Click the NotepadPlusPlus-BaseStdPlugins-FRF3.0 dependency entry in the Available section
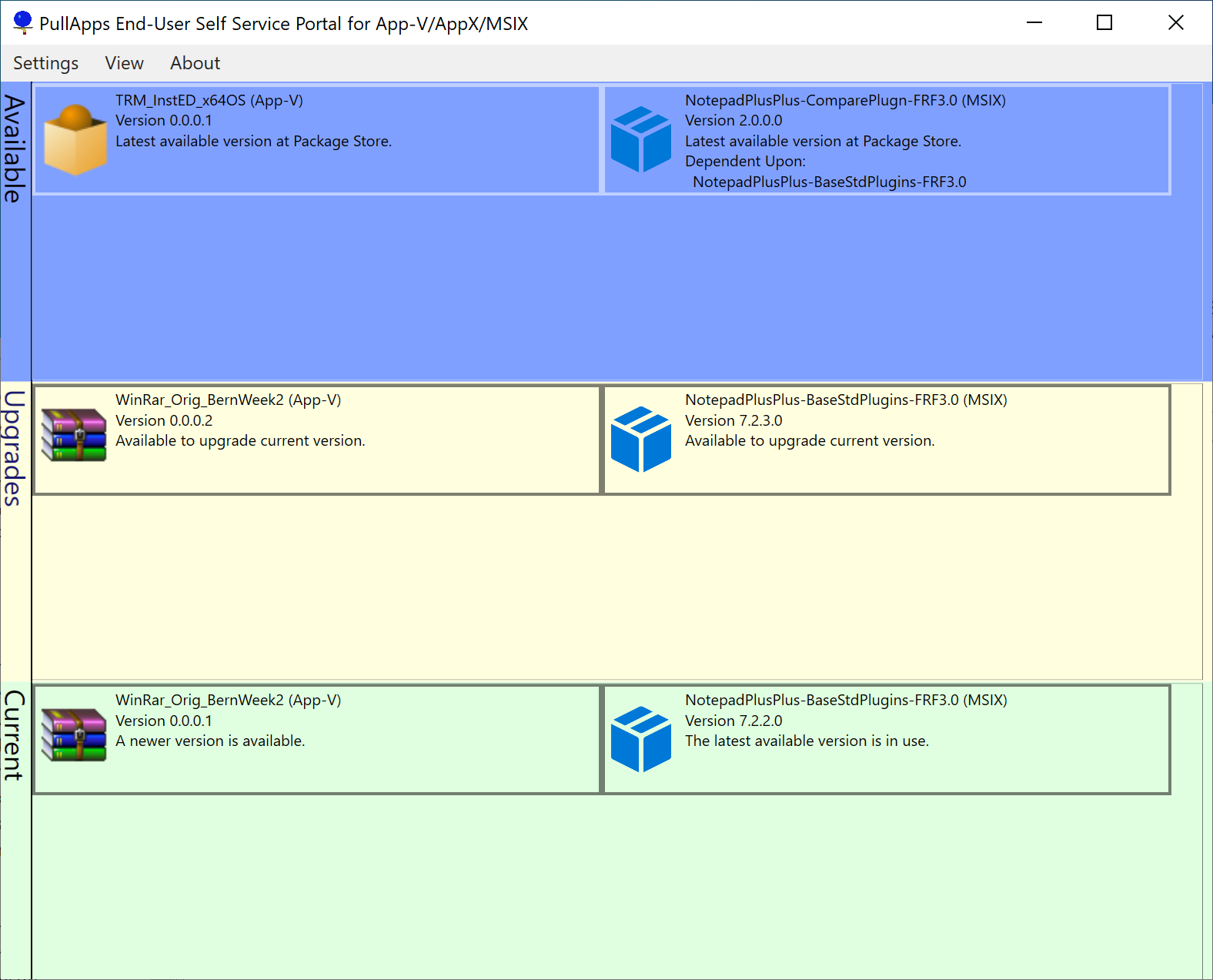This screenshot has height=980, width=1213. click(830, 182)
